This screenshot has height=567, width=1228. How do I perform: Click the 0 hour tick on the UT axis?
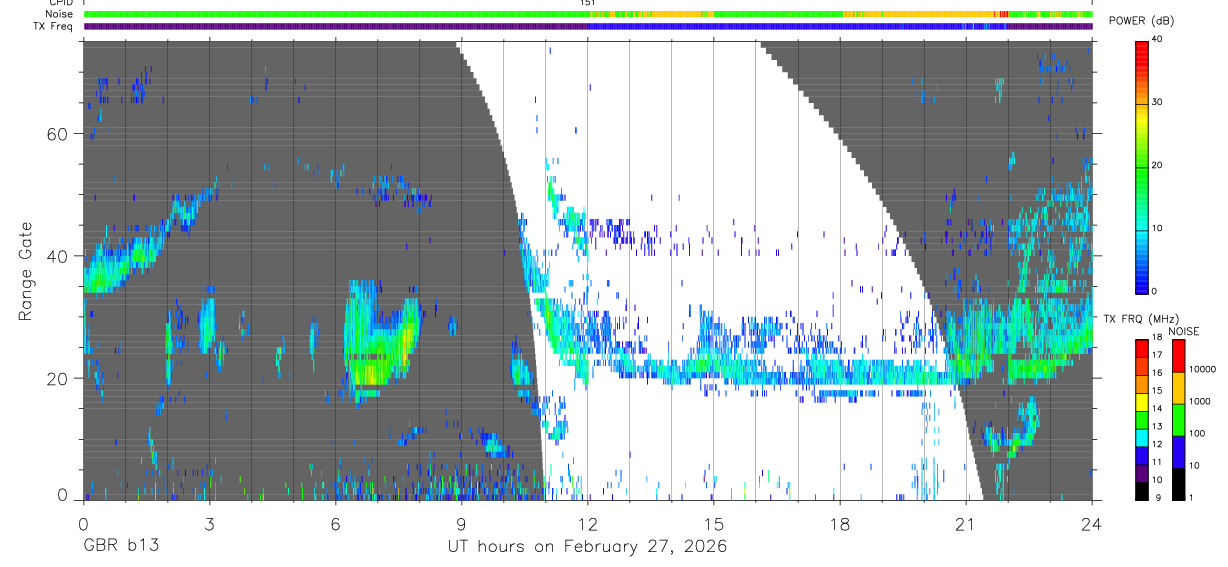coord(83,523)
